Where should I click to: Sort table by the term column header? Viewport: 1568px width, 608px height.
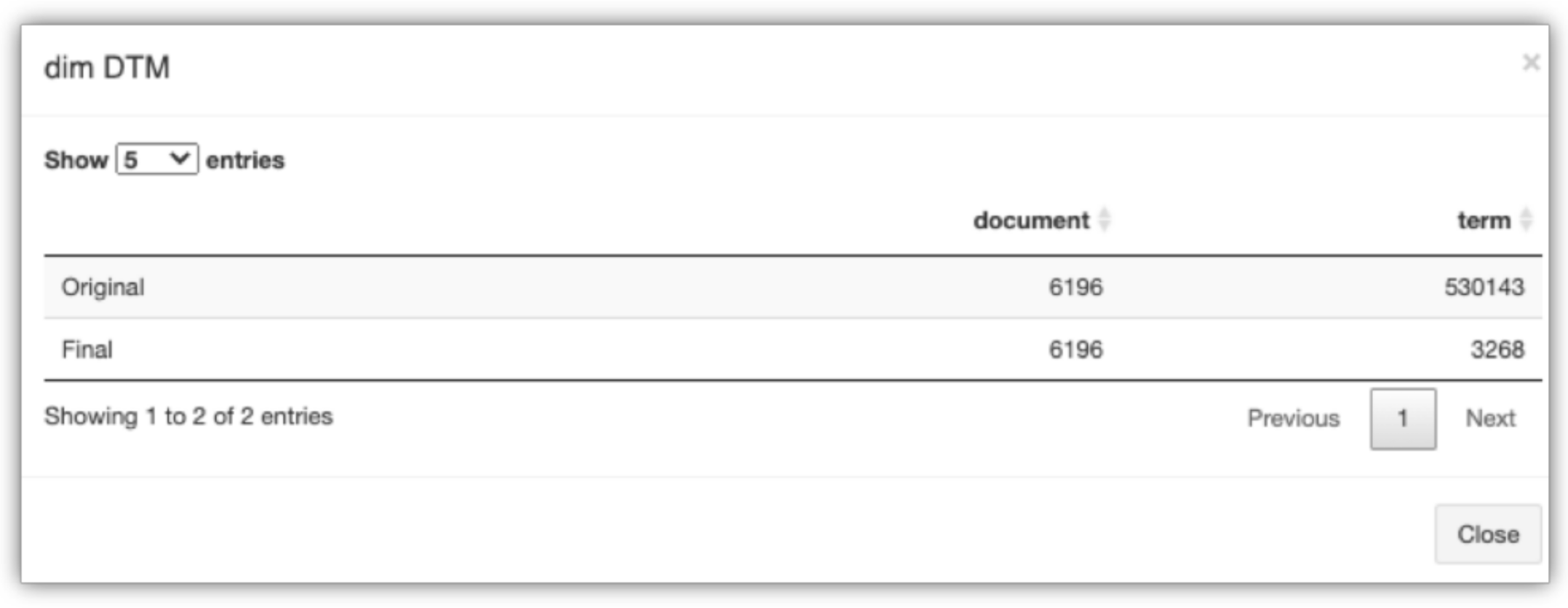[1483, 220]
